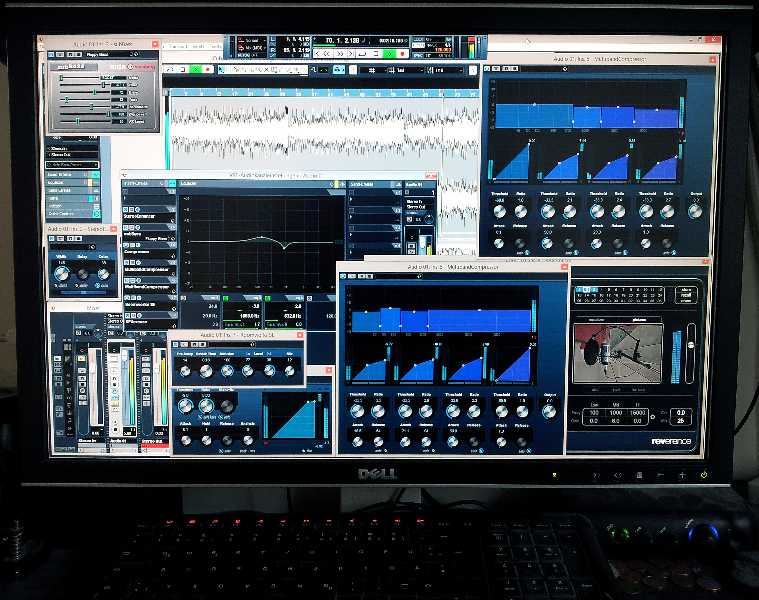The image size is (759, 600).
Task: Open the Inserts section header in Channel Settings
Action: [149, 184]
